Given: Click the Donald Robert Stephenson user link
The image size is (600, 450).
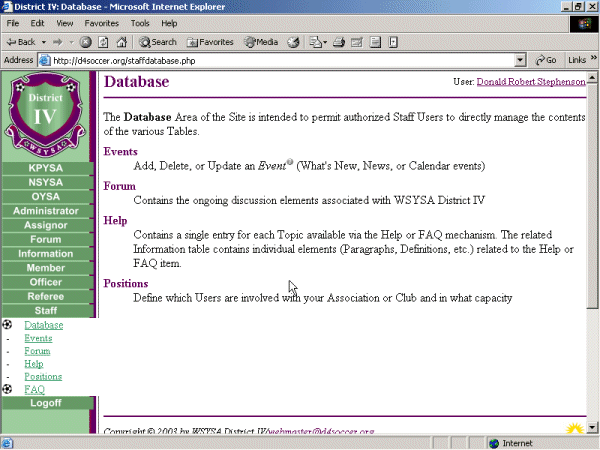Looking at the screenshot, I should pyautogui.click(x=530, y=82).
